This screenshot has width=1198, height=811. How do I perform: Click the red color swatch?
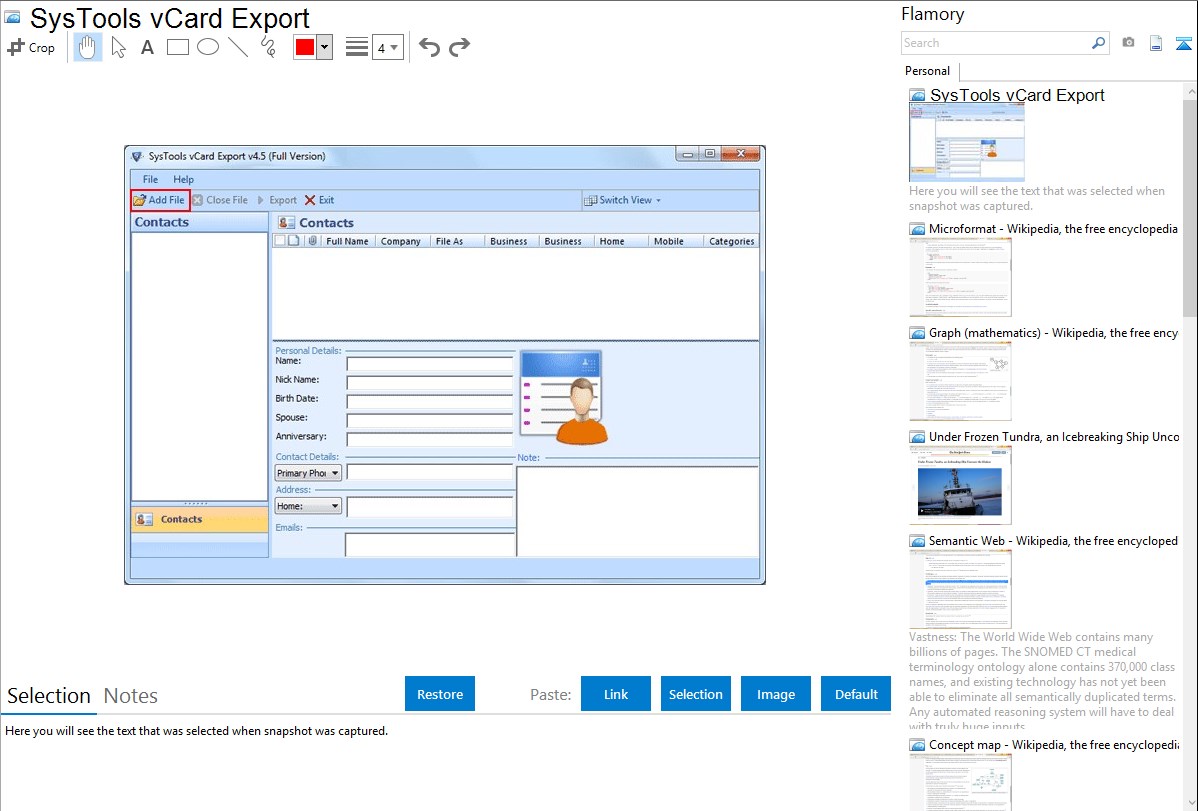click(x=305, y=47)
